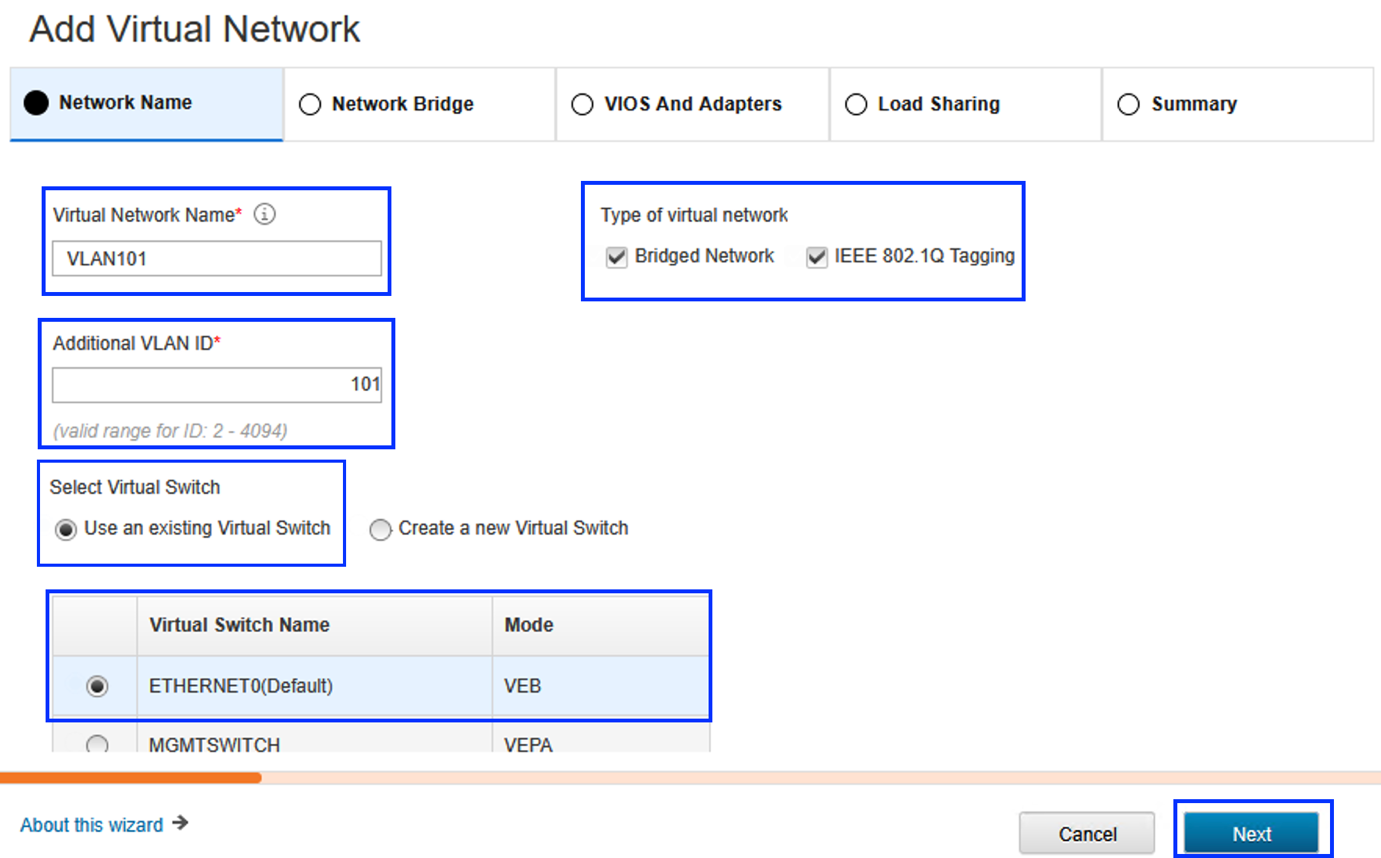
Task: Focus the Additional VLAN ID field
Action: click(217, 385)
